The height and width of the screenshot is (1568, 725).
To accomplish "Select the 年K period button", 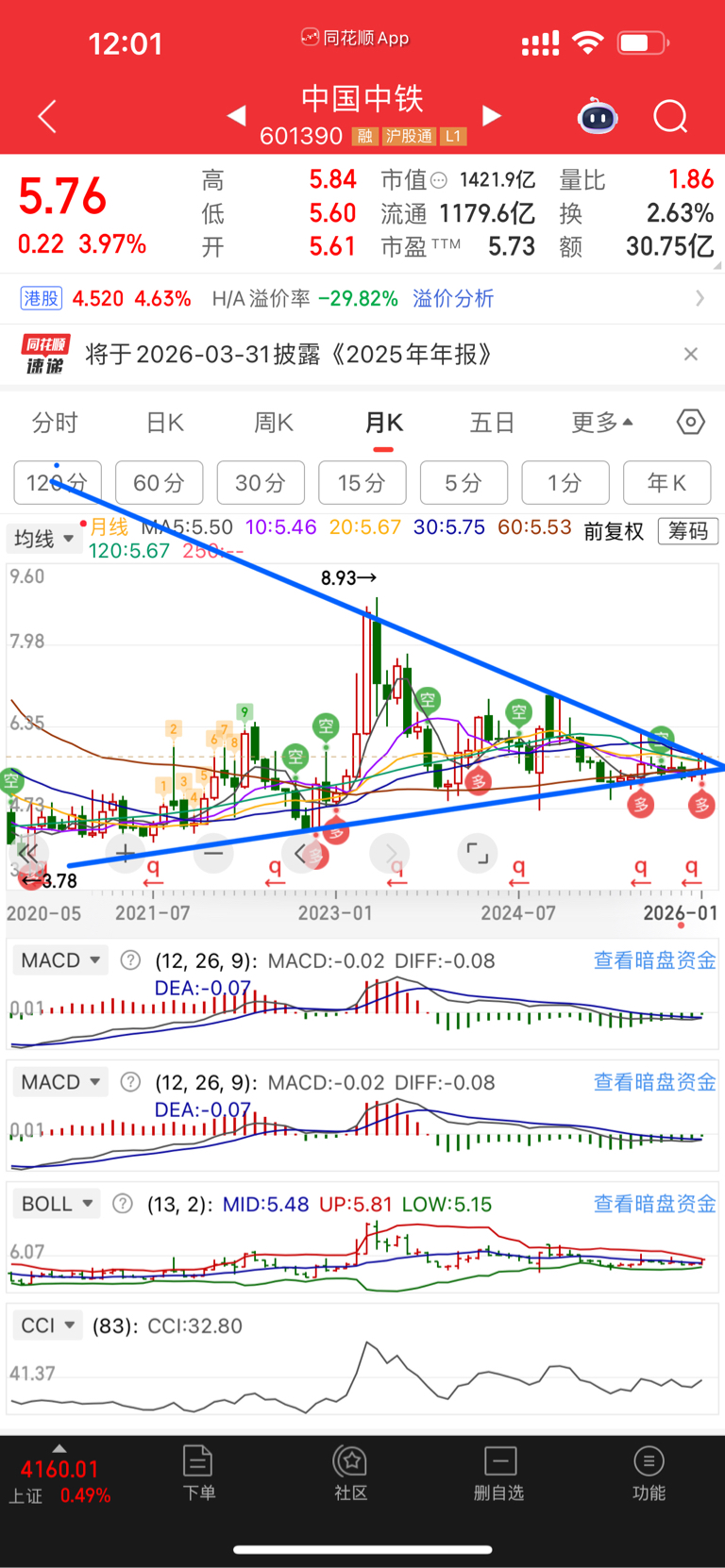I will coord(667,483).
